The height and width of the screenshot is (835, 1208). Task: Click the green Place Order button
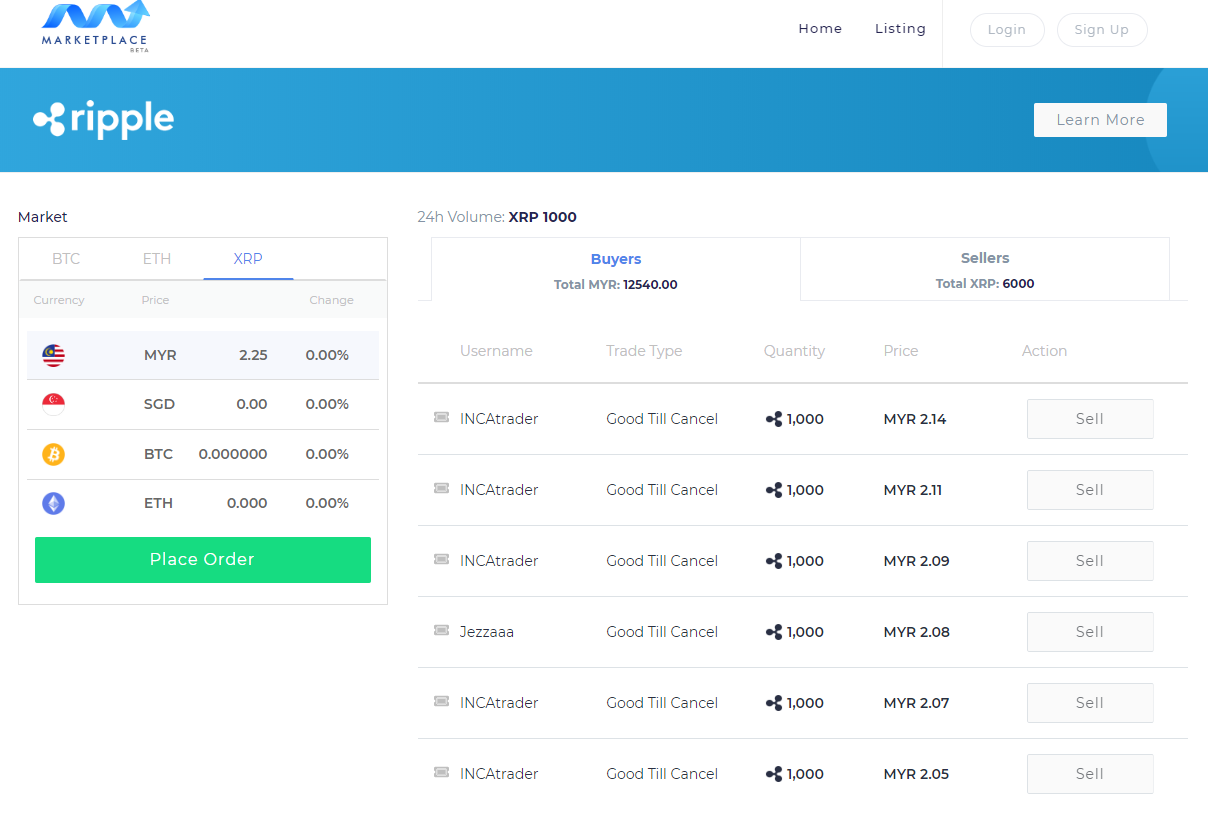203,560
